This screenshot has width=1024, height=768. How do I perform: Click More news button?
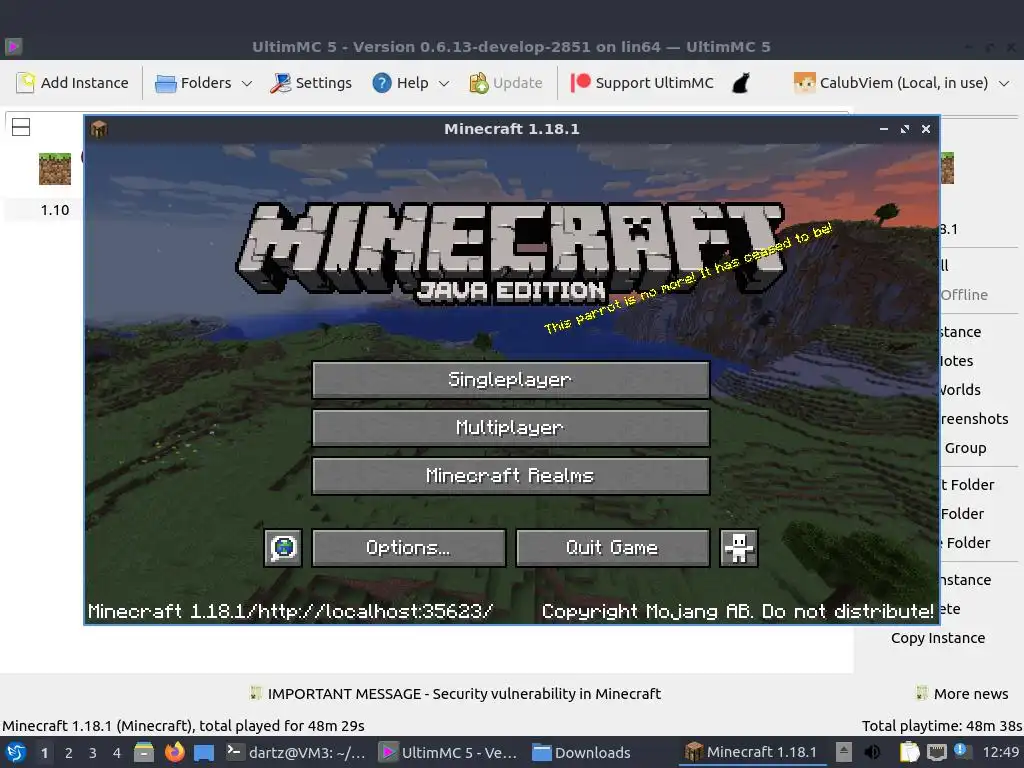point(963,694)
